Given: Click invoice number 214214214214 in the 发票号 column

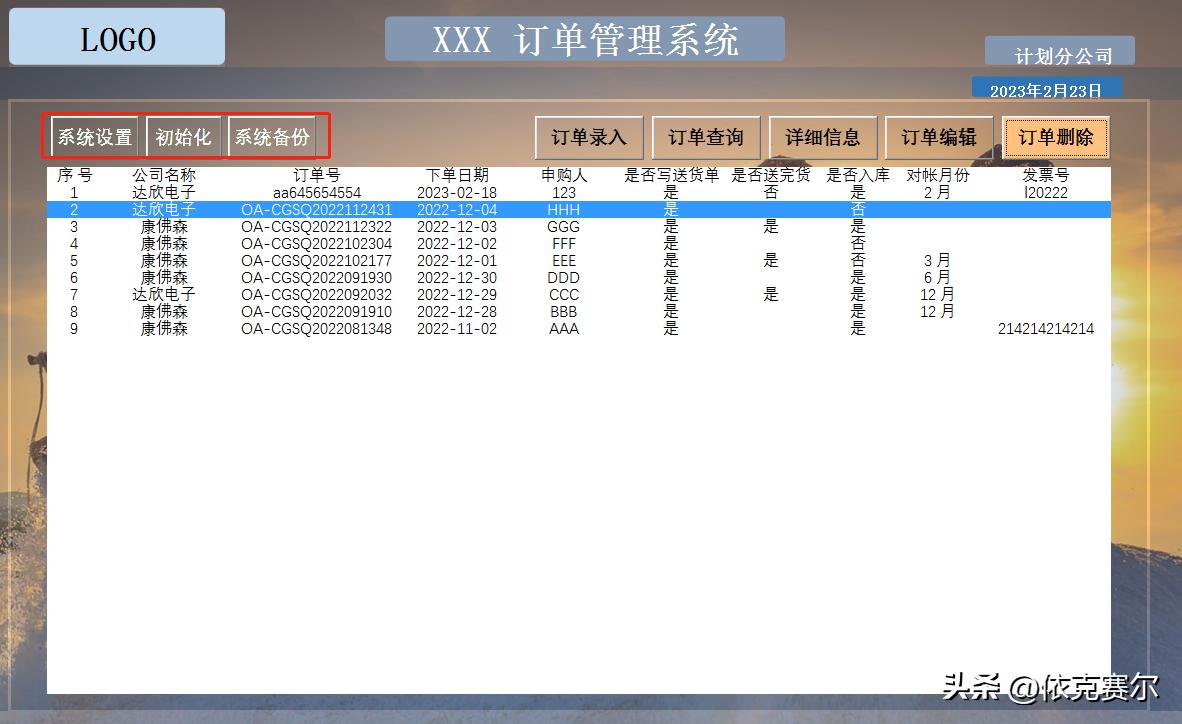Looking at the screenshot, I should coord(1044,328).
